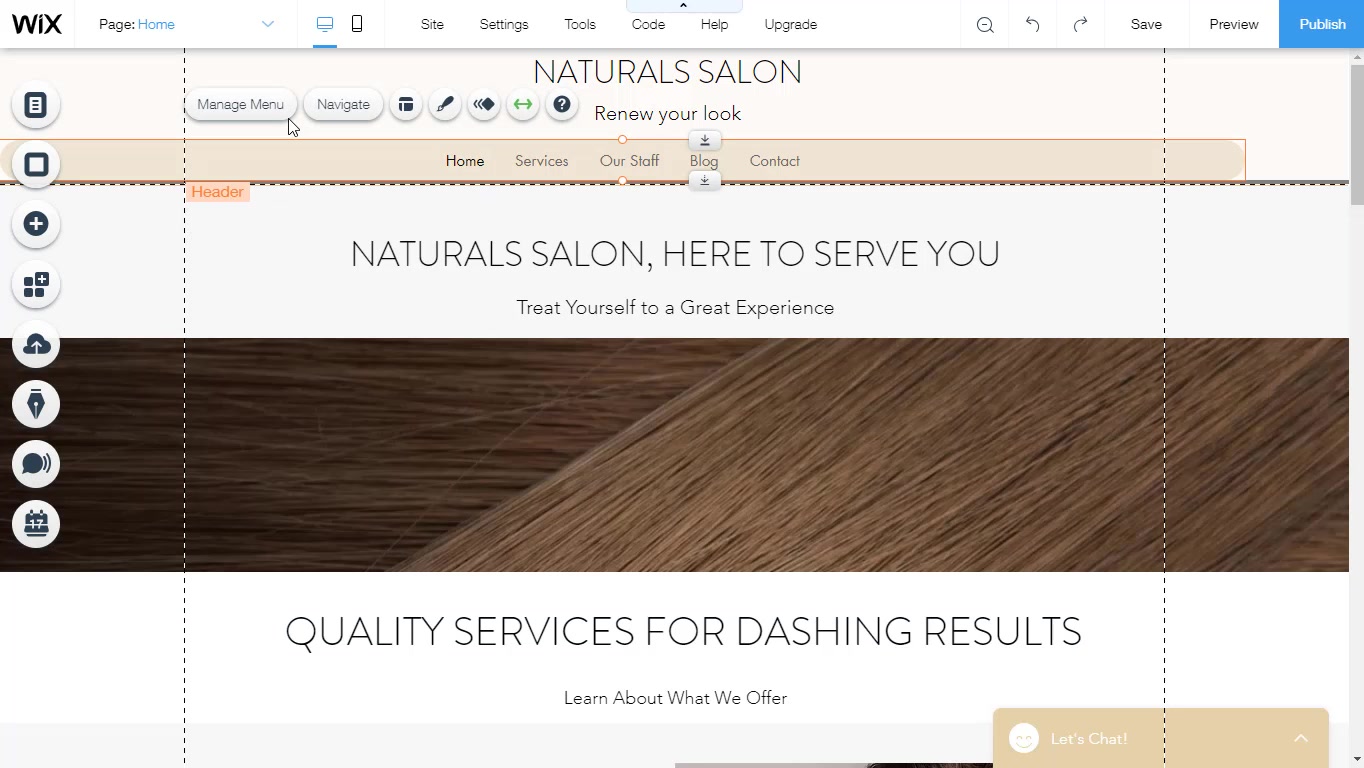
Task: Switch to the desktop editor view
Action: point(325,24)
